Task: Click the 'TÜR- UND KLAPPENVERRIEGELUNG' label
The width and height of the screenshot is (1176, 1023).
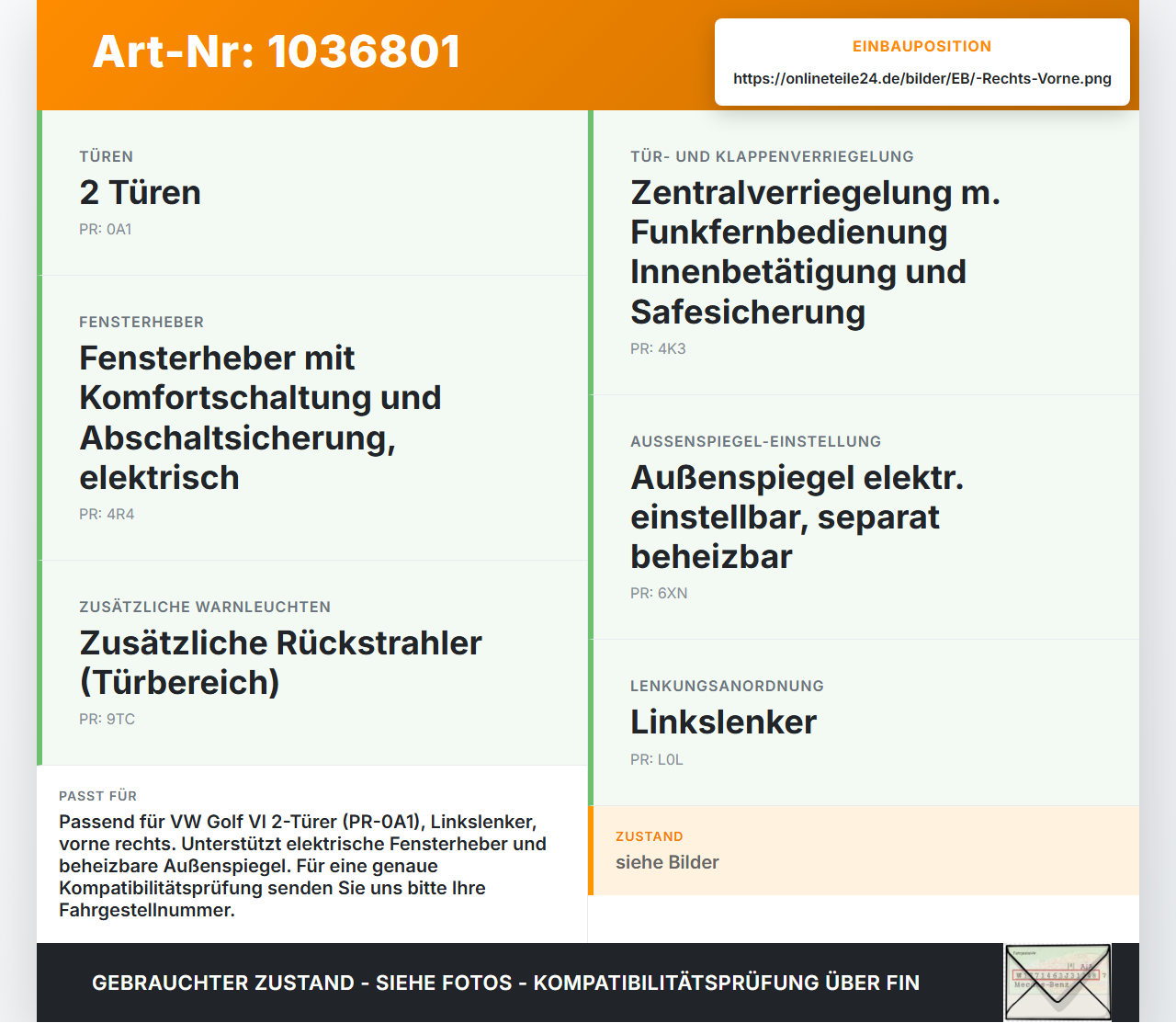Action: (x=772, y=156)
